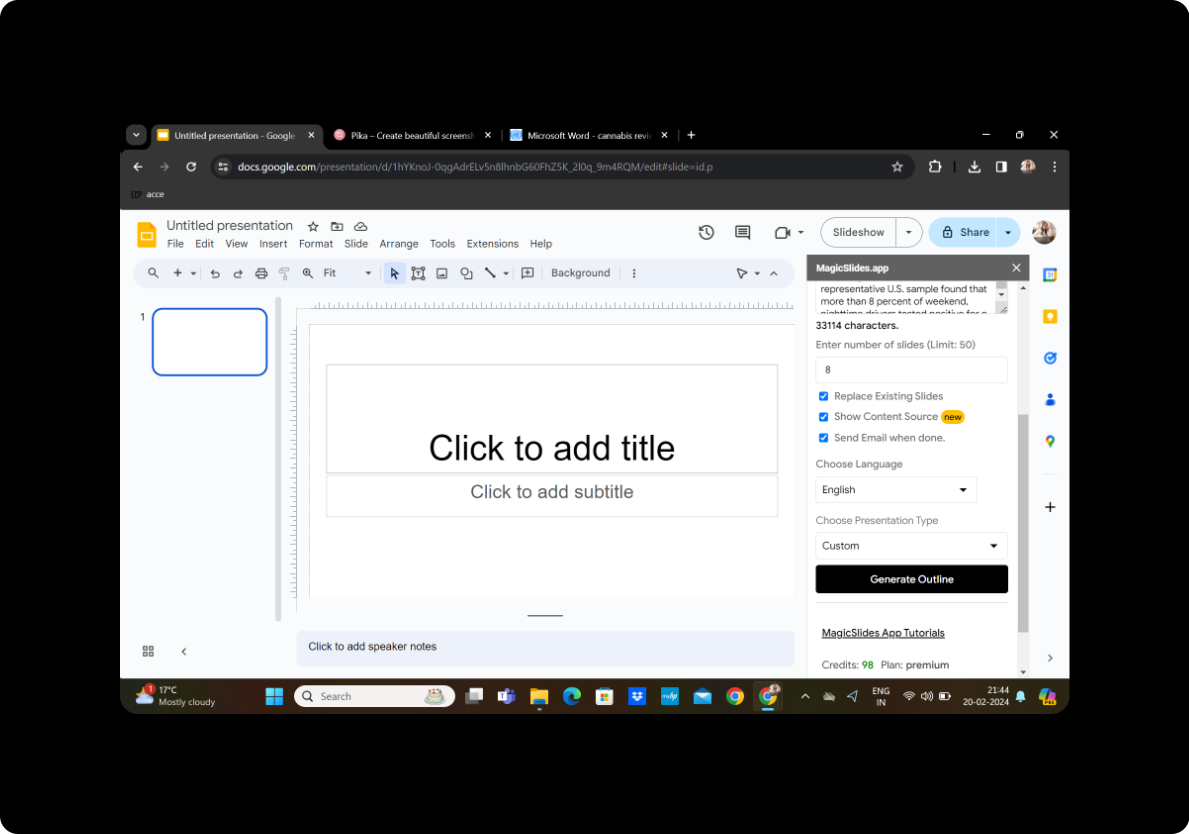Toggle Show Content Source checkbox

(824, 416)
